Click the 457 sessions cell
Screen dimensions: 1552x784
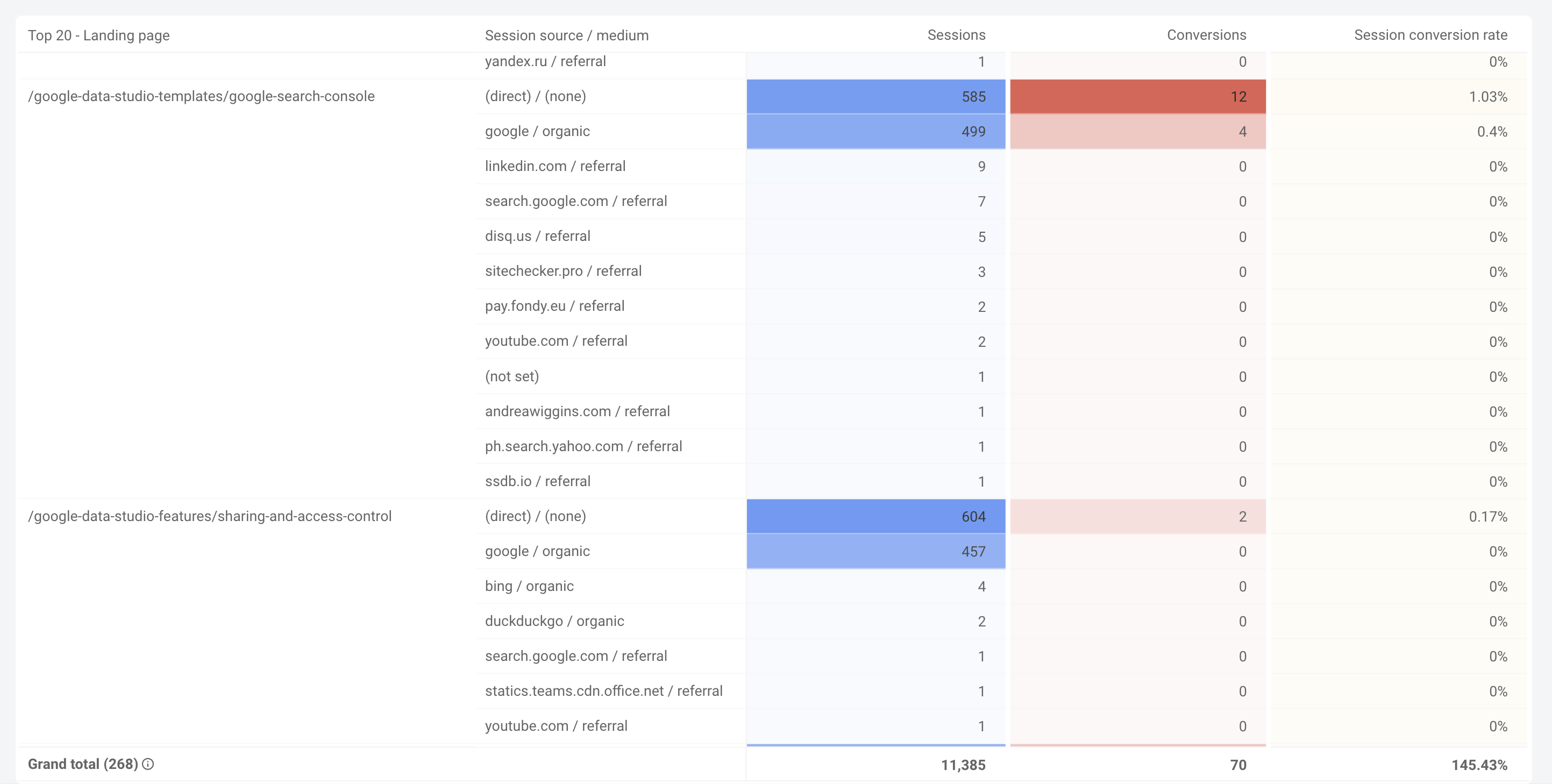click(x=876, y=551)
